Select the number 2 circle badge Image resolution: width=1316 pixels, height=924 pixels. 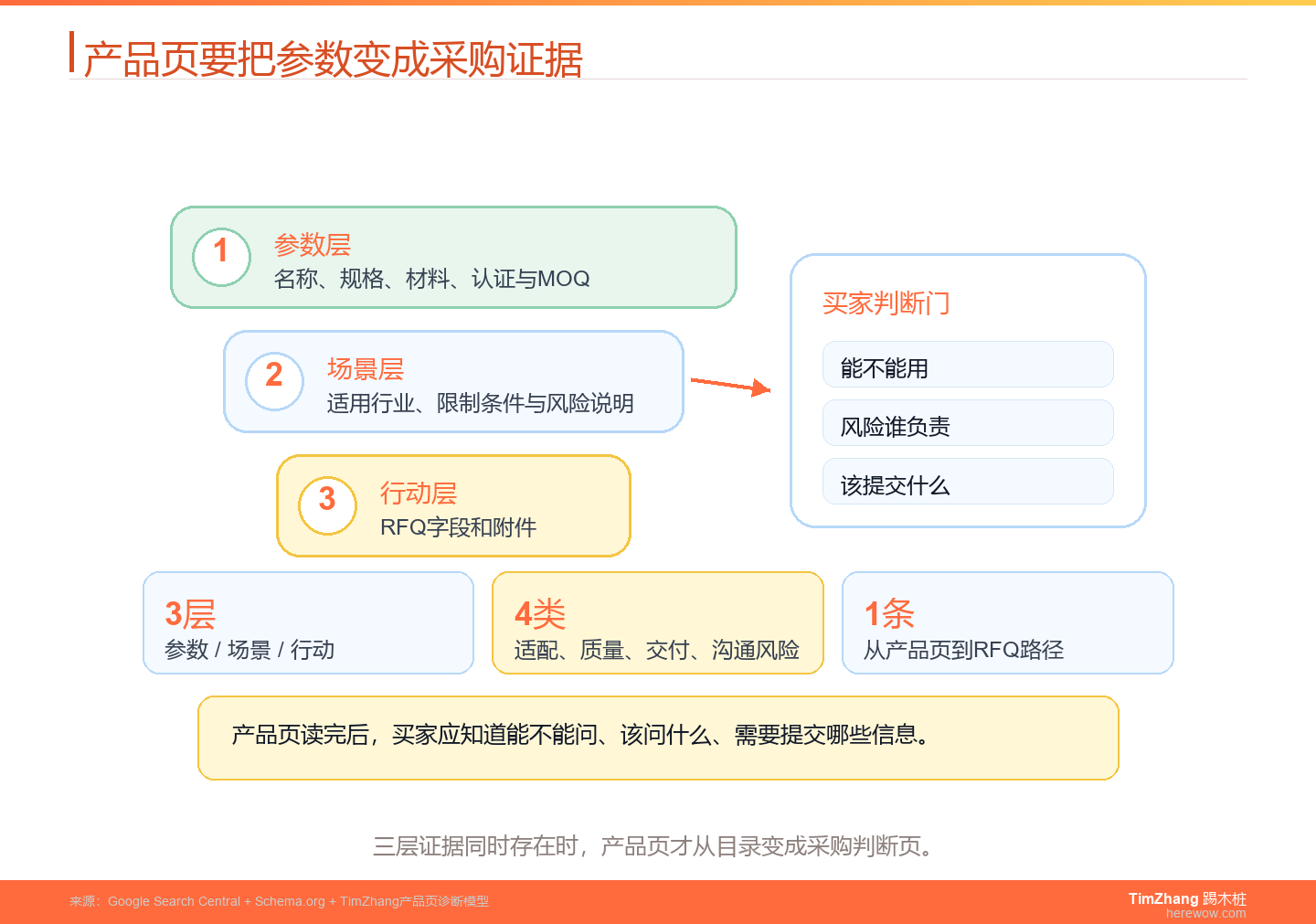pyautogui.click(x=274, y=381)
